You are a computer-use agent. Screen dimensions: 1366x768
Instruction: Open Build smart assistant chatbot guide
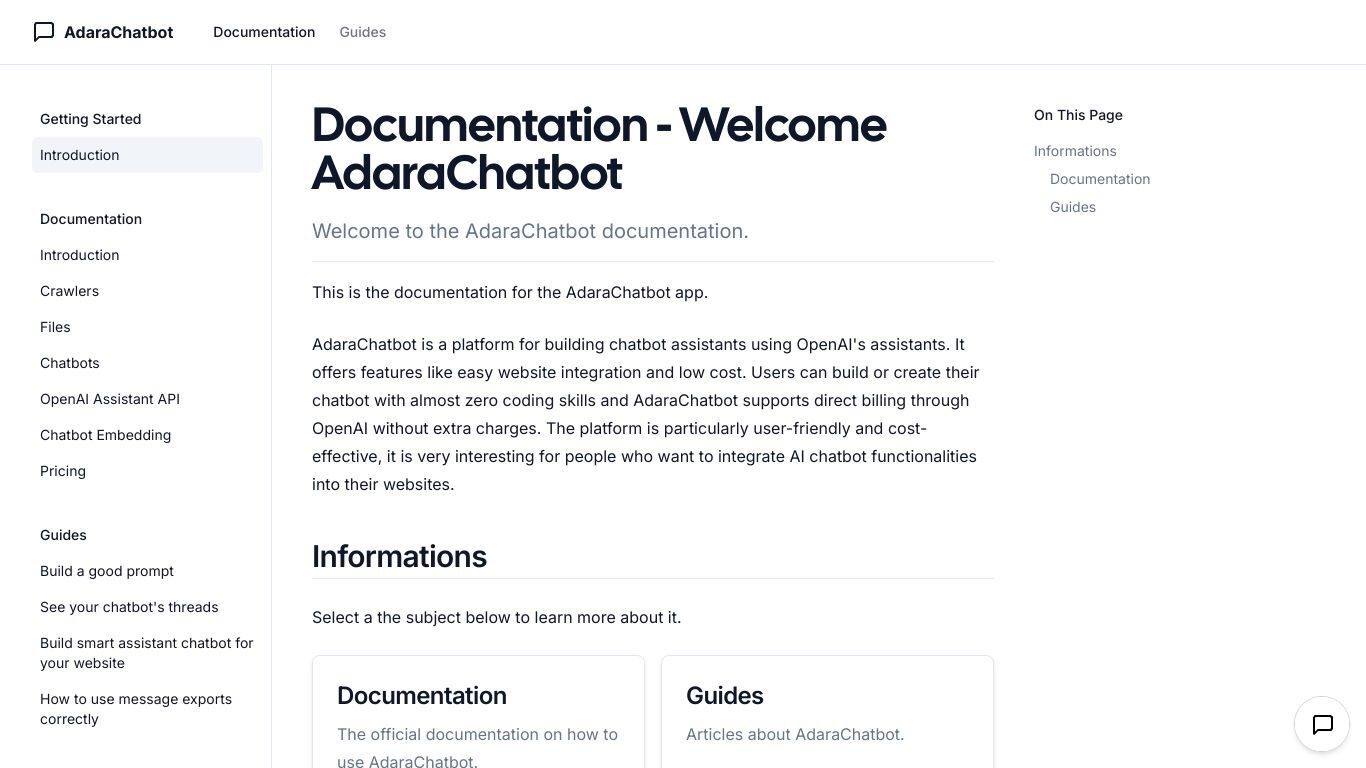coord(146,653)
